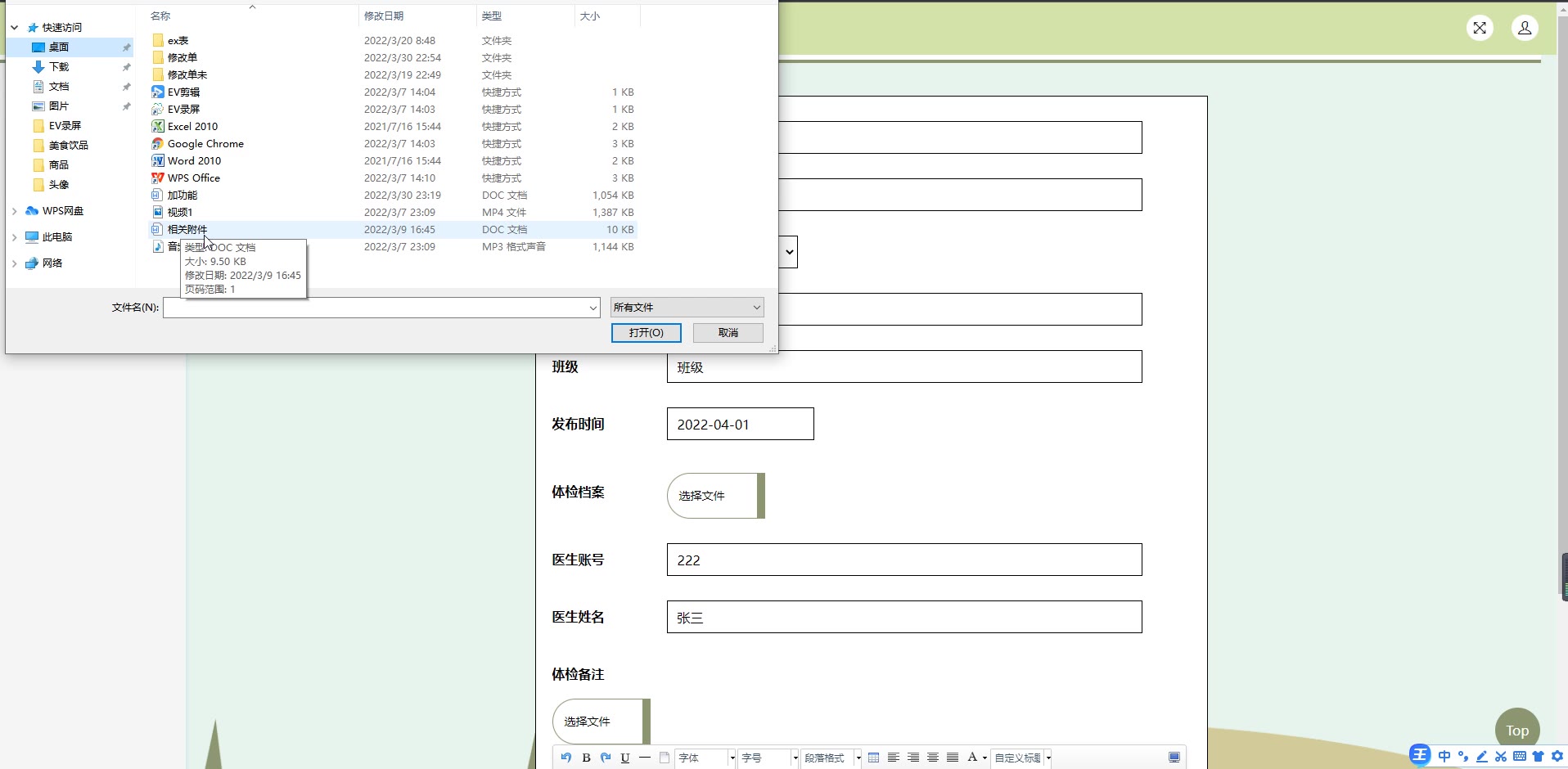Expand the WPS网盘 tree node

point(15,211)
